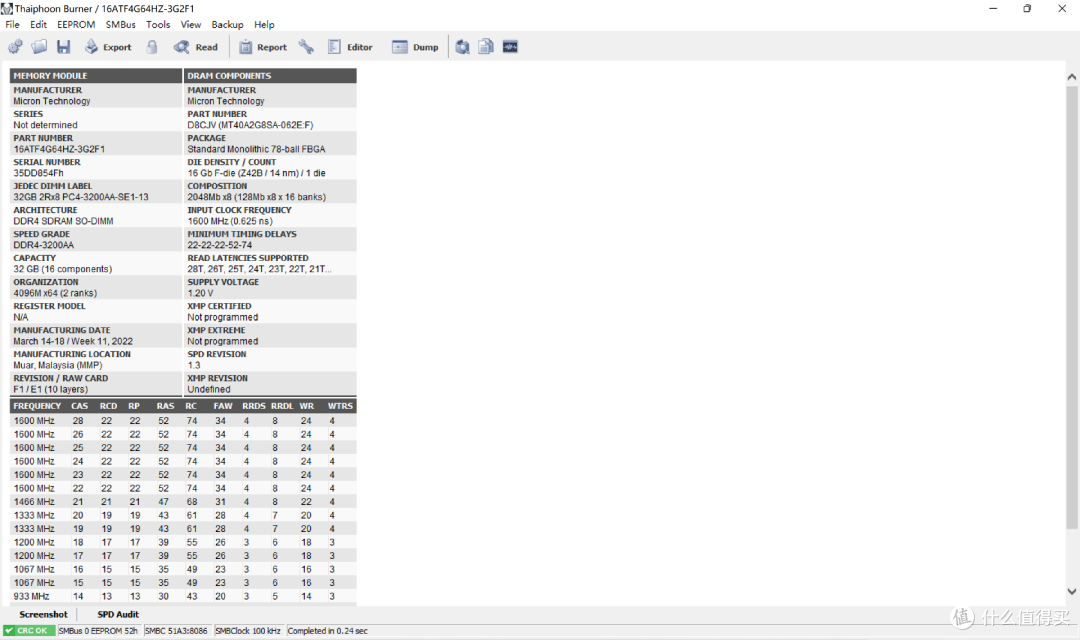Open the EEPROM menu
The image size is (1080, 640).
coord(76,24)
